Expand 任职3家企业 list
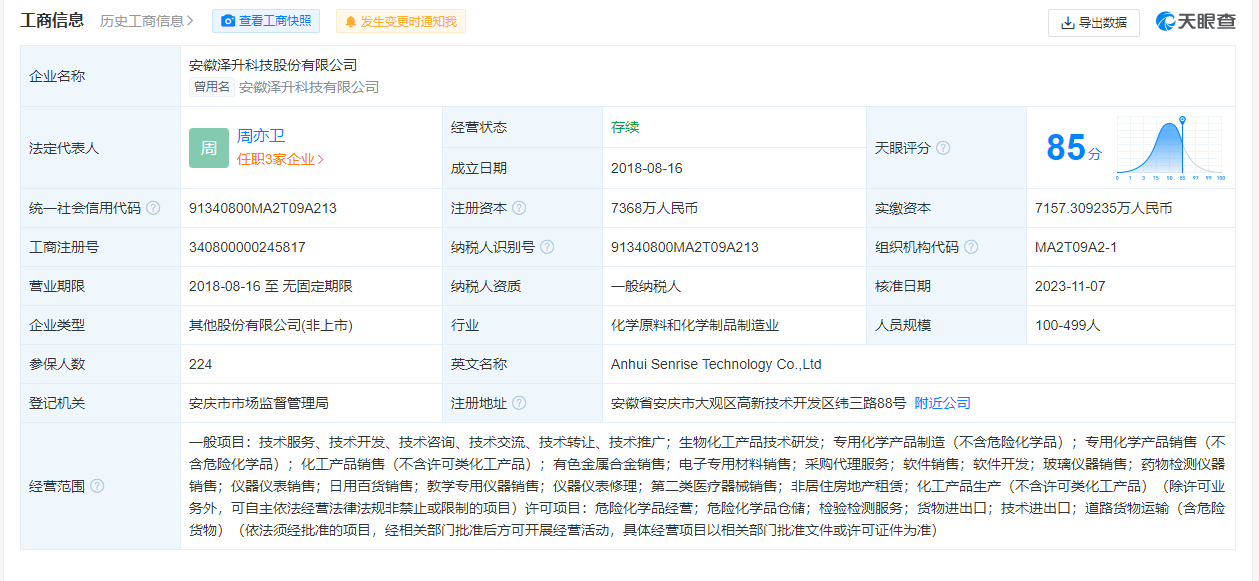Viewport: 1259px width, 581px height. tap(280, 159)
